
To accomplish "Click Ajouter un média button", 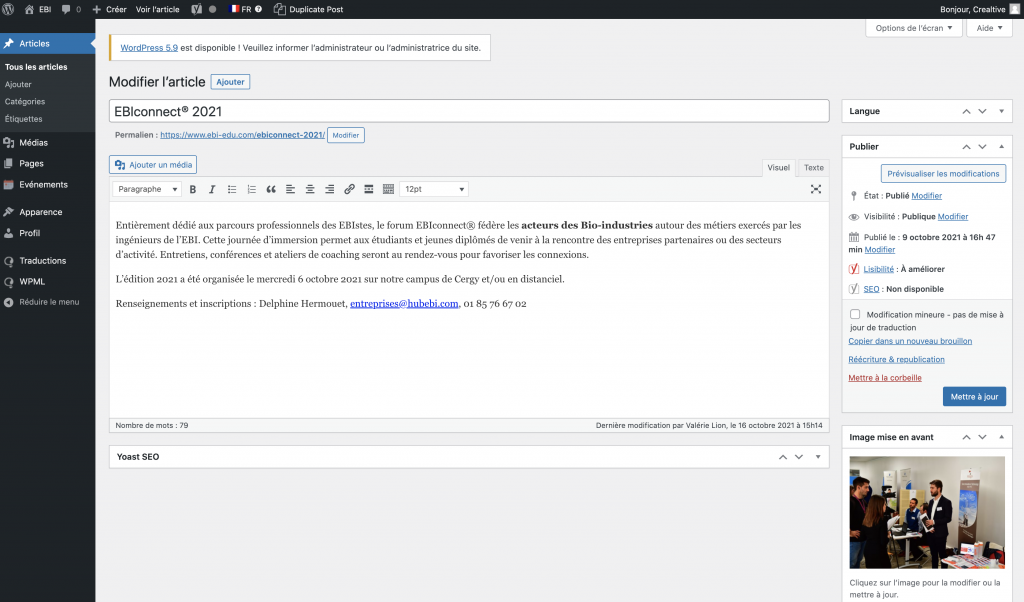I will click(153, 165).
